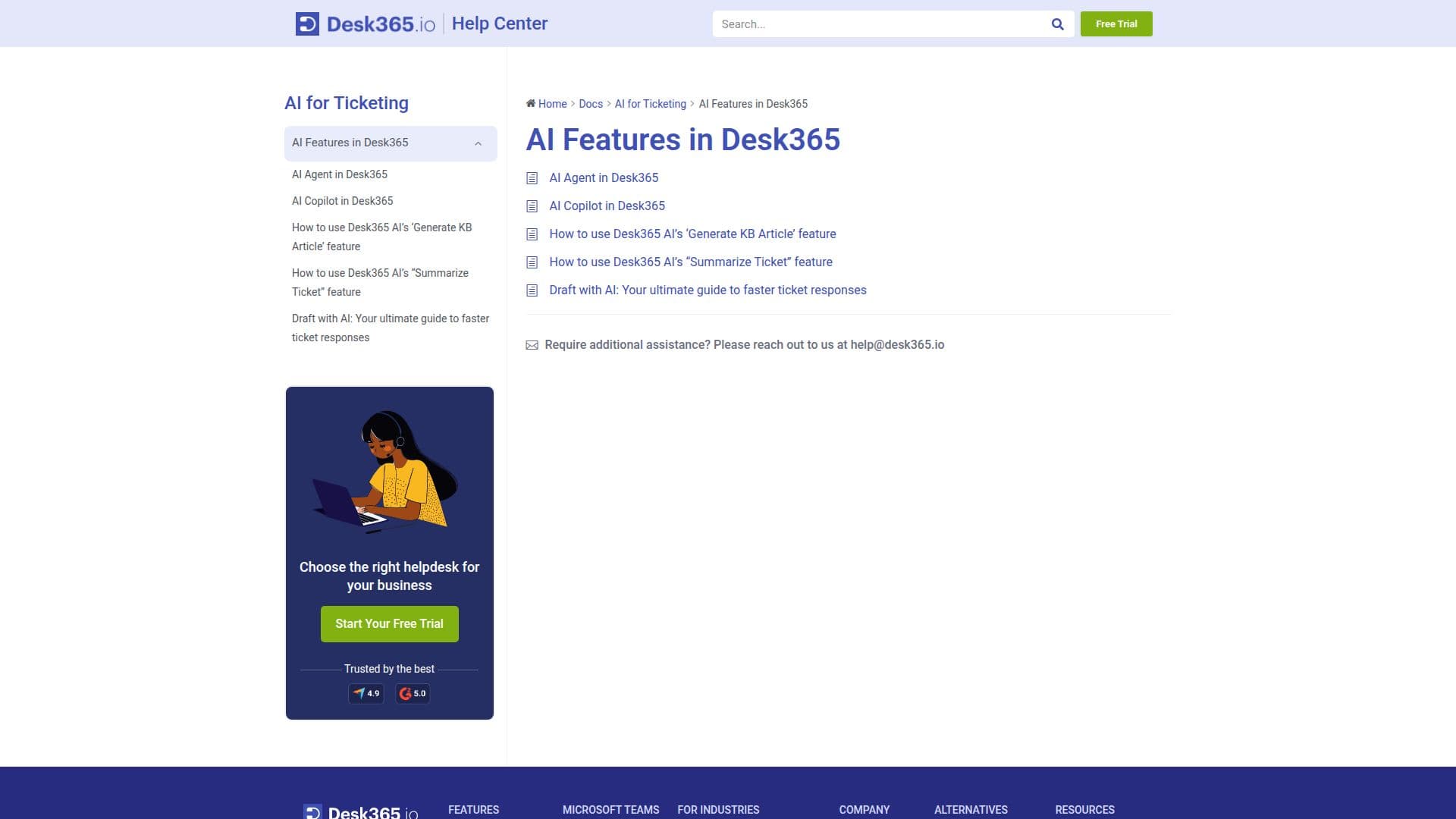Screen dimensions: 1456x819
Task: Click footer FEATURES heading
Action: 474,810
